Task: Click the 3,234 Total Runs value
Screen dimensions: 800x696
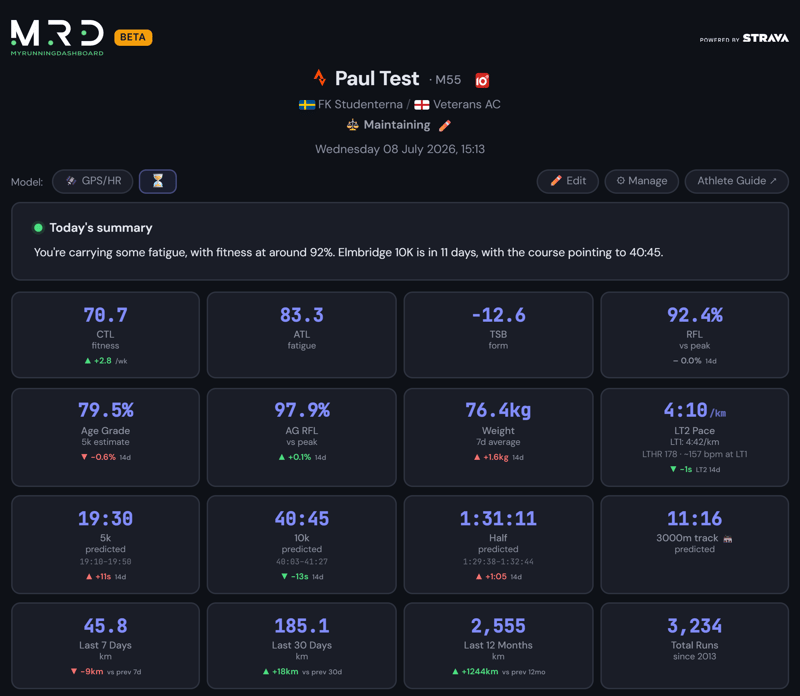Action: click(x=695, y=626)
